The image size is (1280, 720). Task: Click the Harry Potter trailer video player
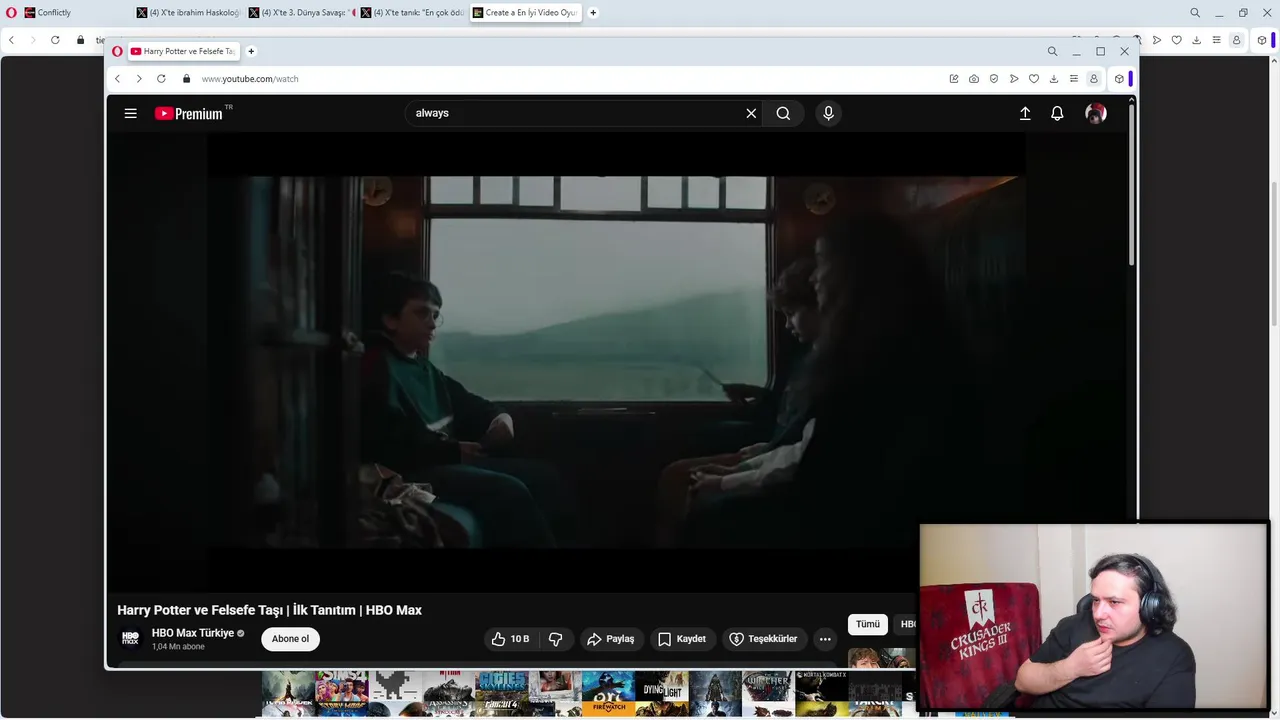point(616,363)
